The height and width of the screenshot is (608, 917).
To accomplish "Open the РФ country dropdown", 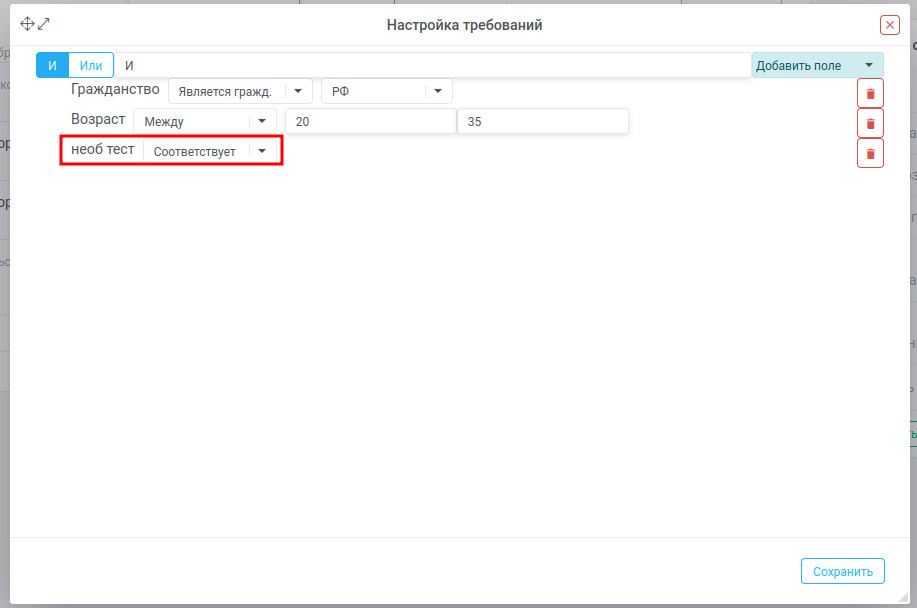I will click(x=386, y=91).
